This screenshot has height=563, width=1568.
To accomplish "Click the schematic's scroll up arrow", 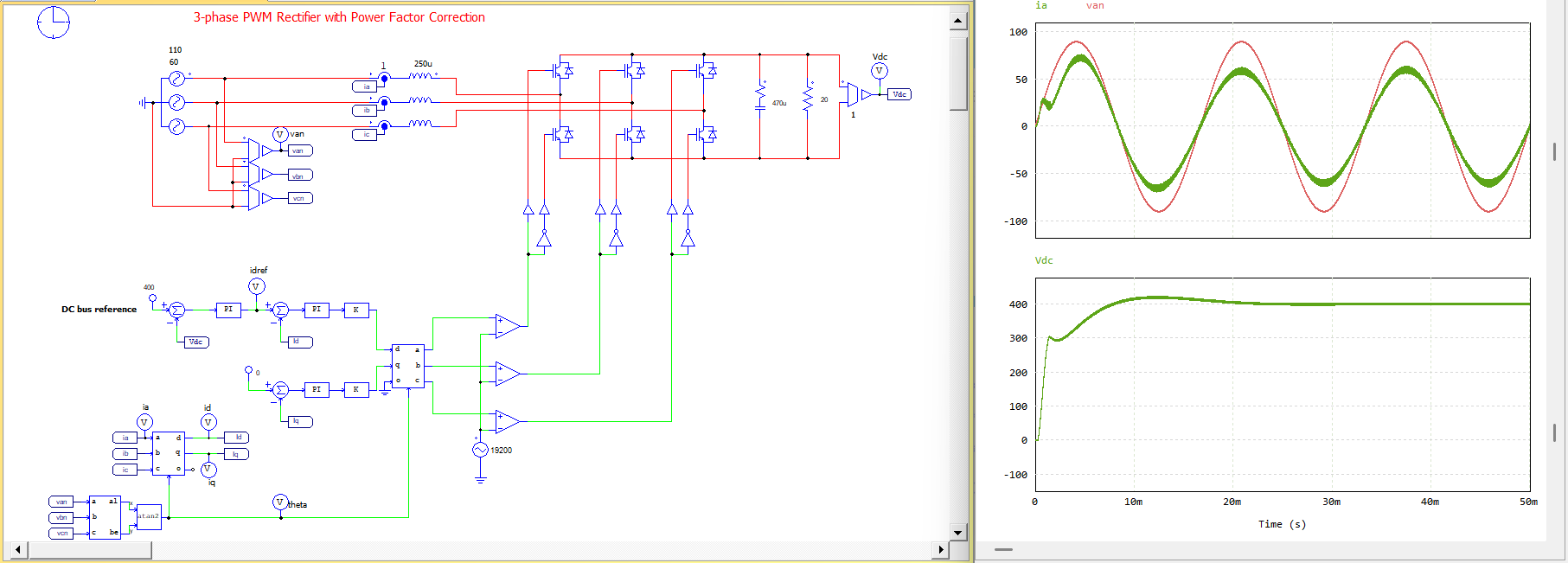I will pyautogui.click(x=957, y=21).
